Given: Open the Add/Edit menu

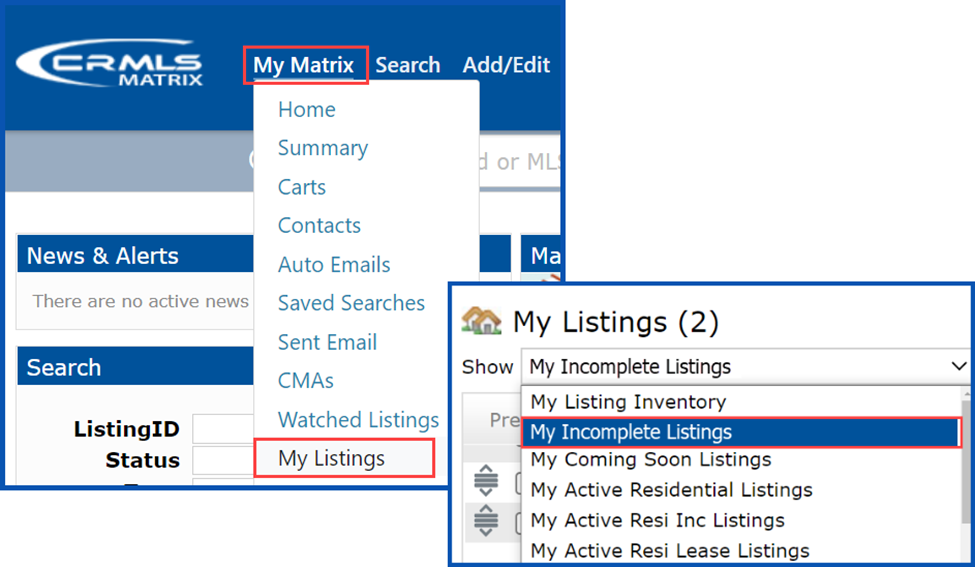Looking at the screenshot, I should click(506, 65).
